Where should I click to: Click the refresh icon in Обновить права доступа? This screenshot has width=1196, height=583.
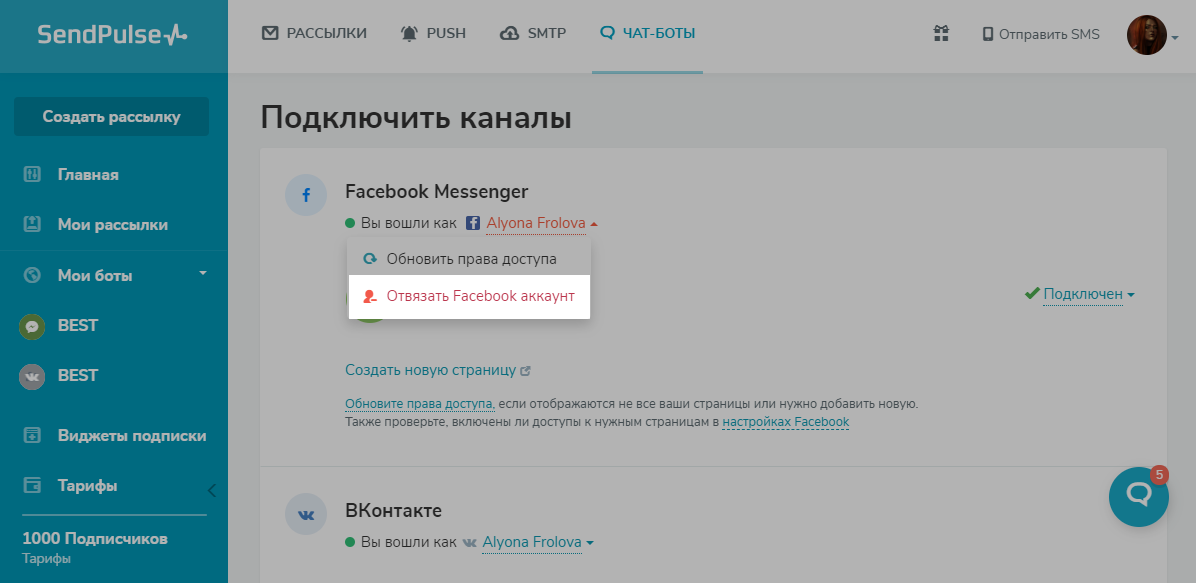[370, 259]
